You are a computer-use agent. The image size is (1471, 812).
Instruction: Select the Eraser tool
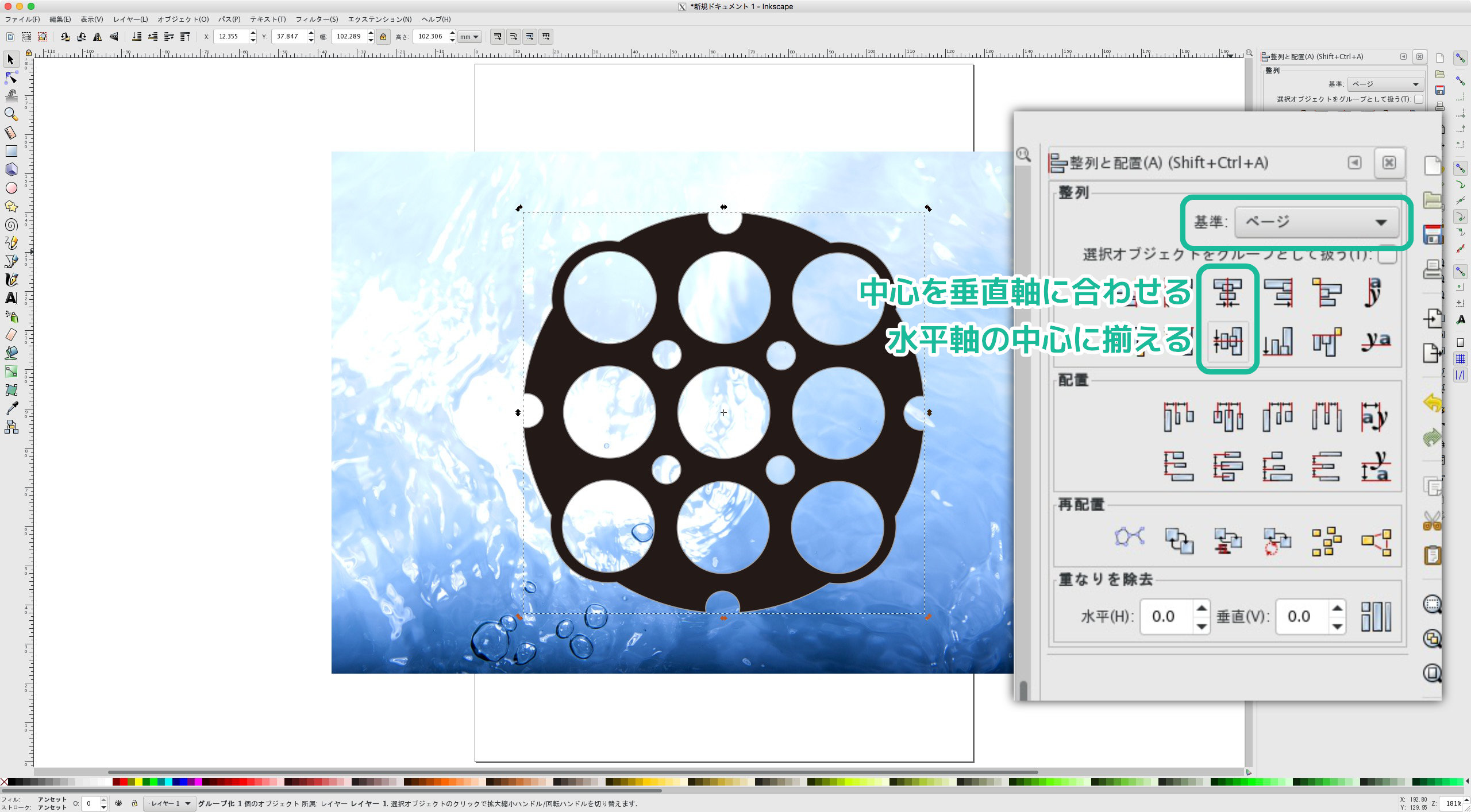11,335
